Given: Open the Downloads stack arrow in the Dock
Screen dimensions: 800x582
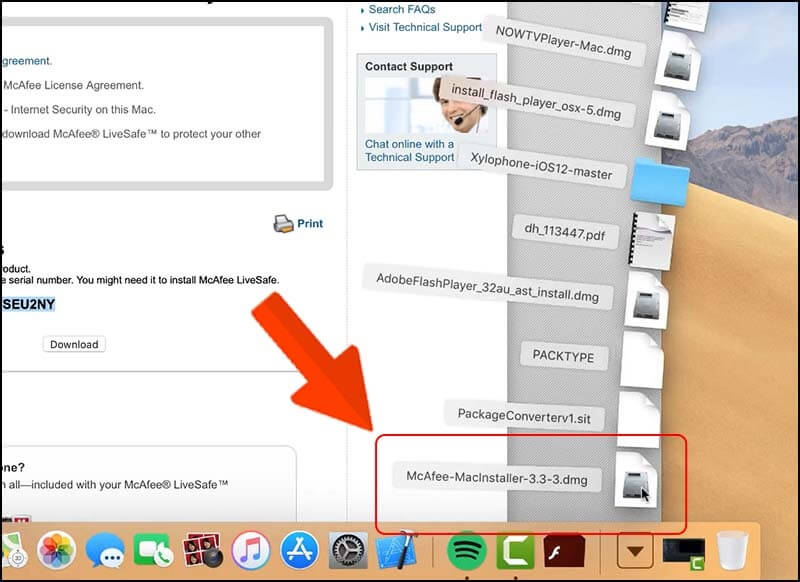Looking at the screenshot, I should 635,551.
